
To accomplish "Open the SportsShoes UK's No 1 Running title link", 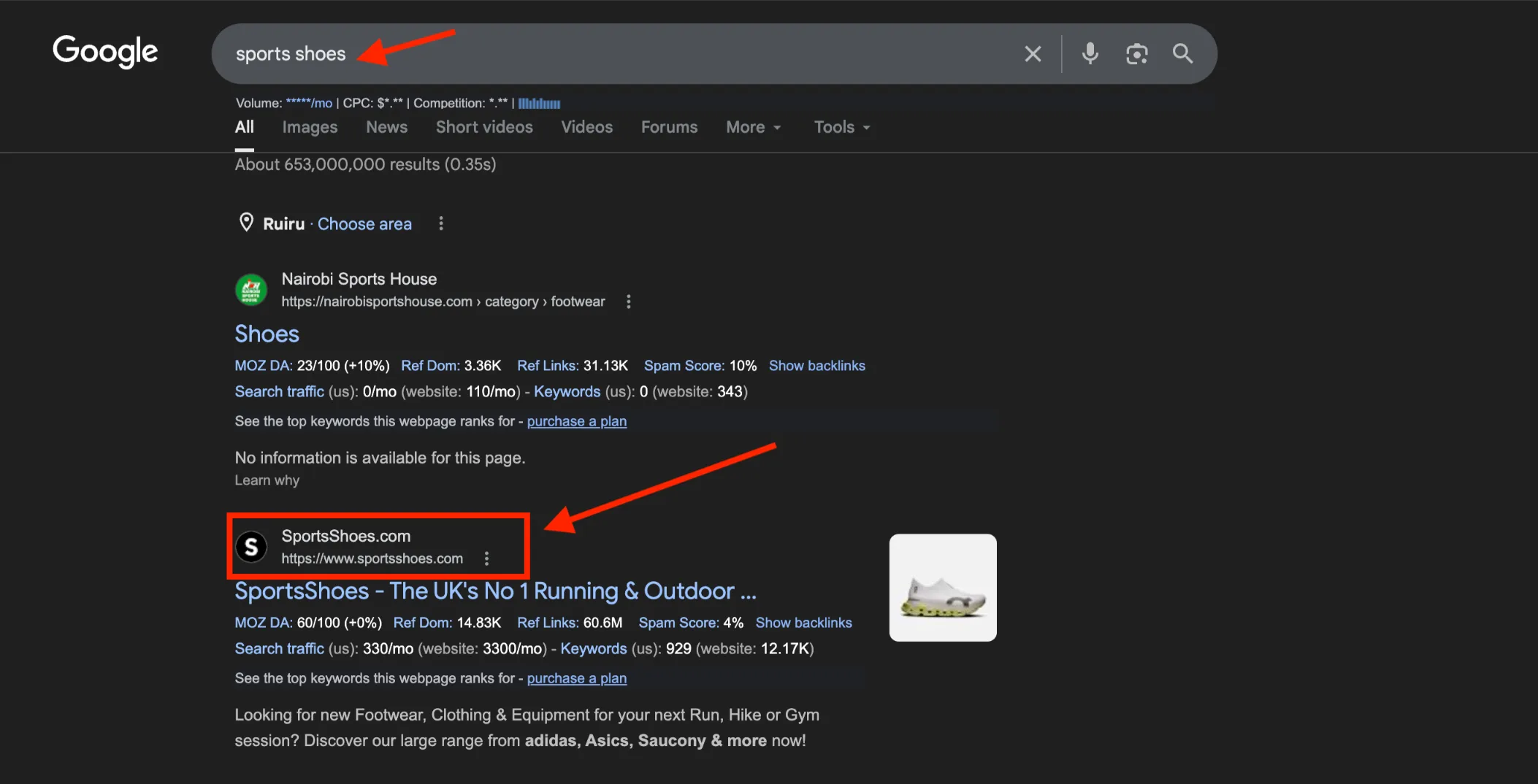I will [496, 591].
